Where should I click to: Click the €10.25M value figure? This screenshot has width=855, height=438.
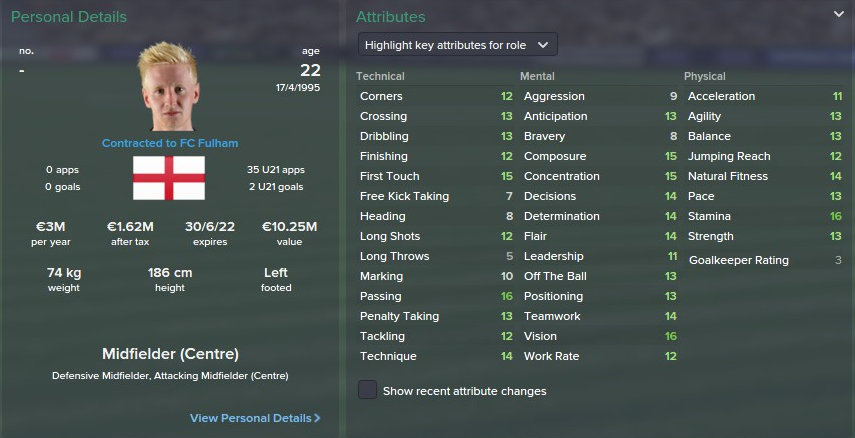pos(289,226)
